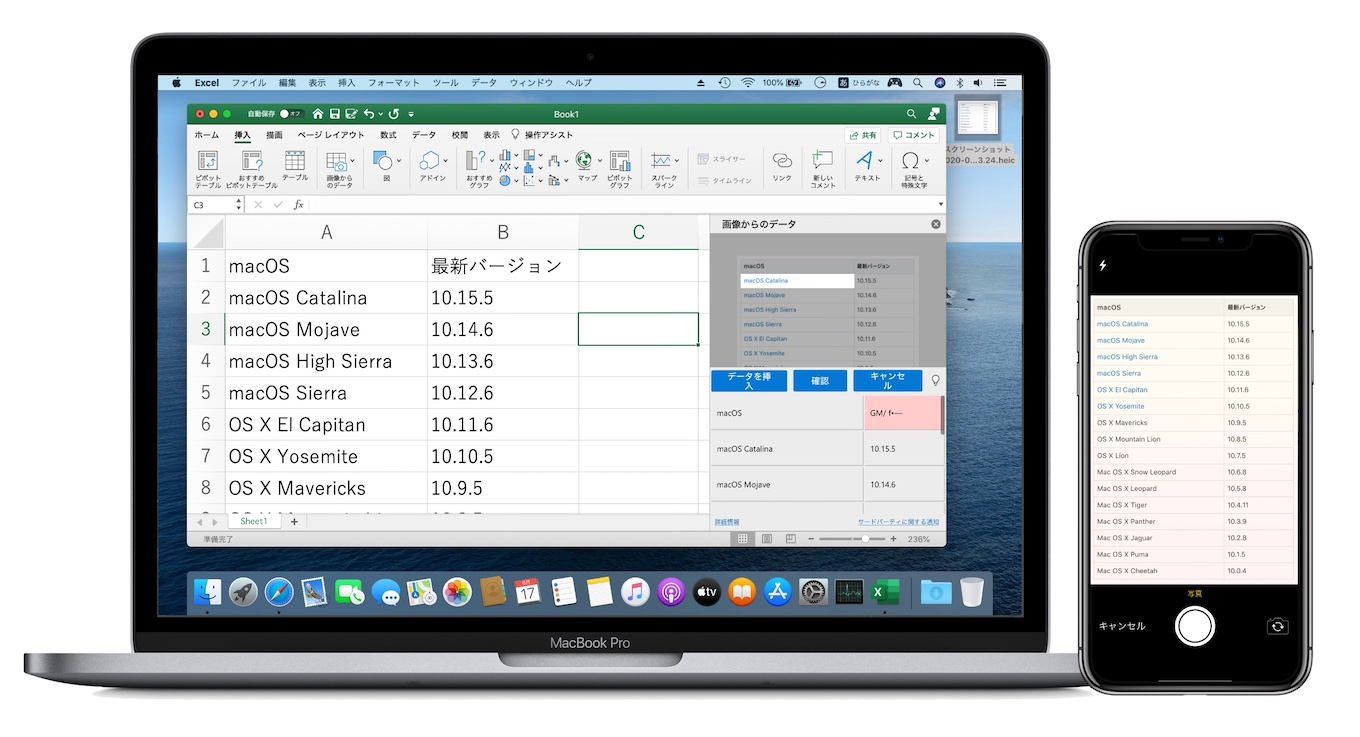Open the Review (校閲) ribbon tab
This screenshot has width=1360, height=737.
tap(459, 135)
